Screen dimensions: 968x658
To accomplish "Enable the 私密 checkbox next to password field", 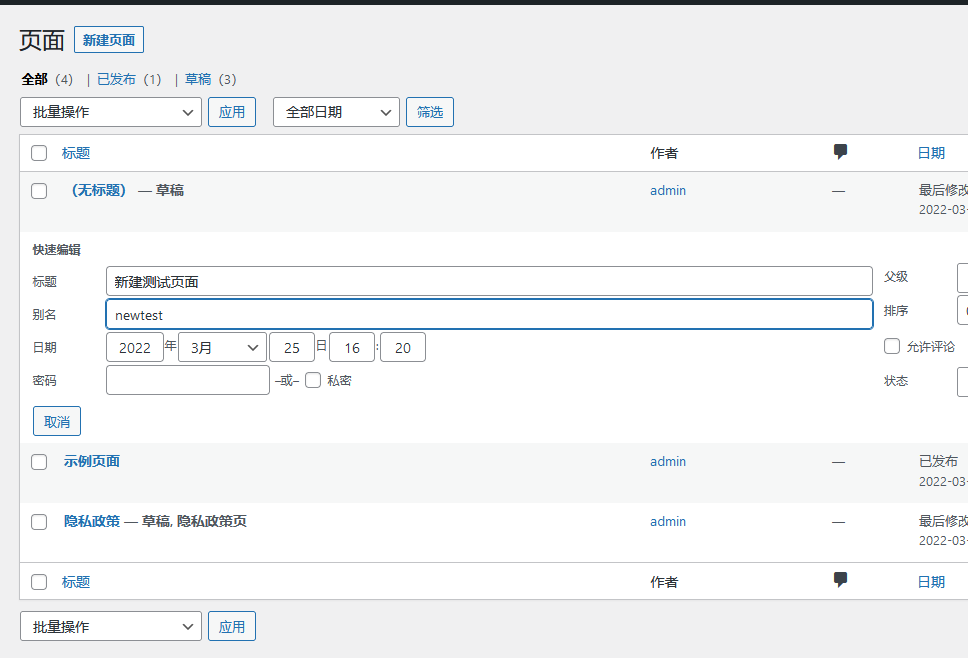I will [313, 380].
